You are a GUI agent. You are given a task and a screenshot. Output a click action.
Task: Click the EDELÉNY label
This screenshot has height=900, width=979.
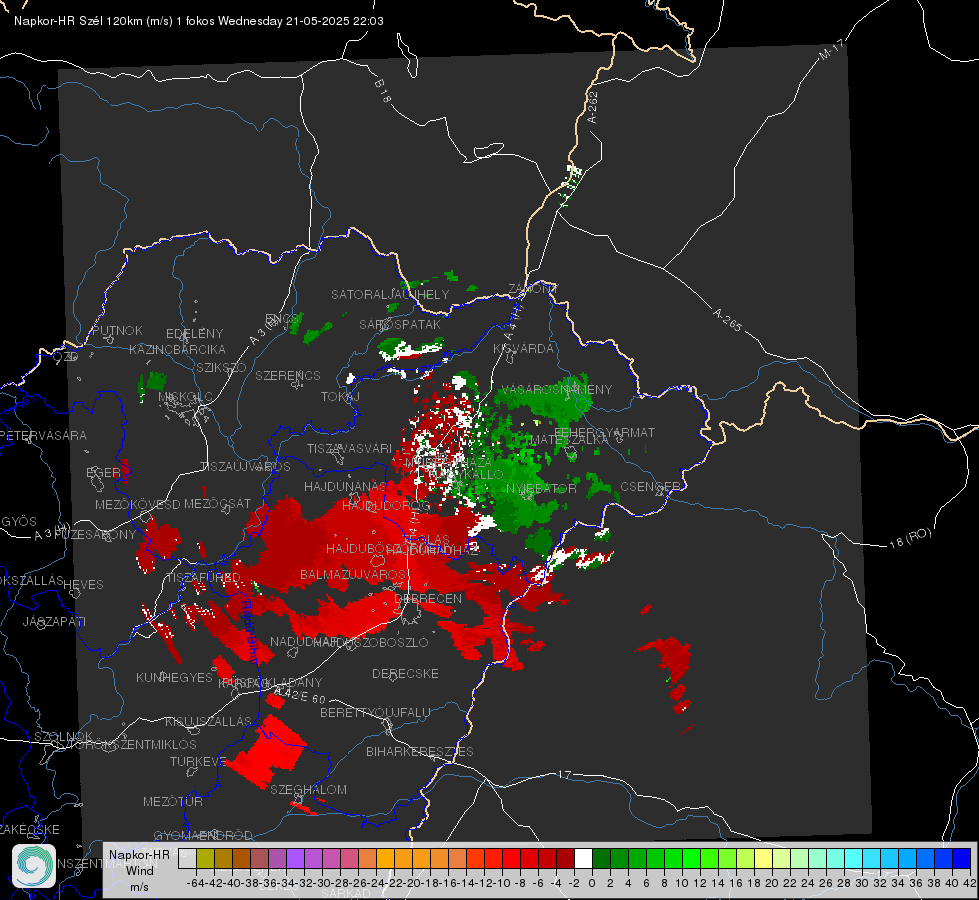pos(194,334)
